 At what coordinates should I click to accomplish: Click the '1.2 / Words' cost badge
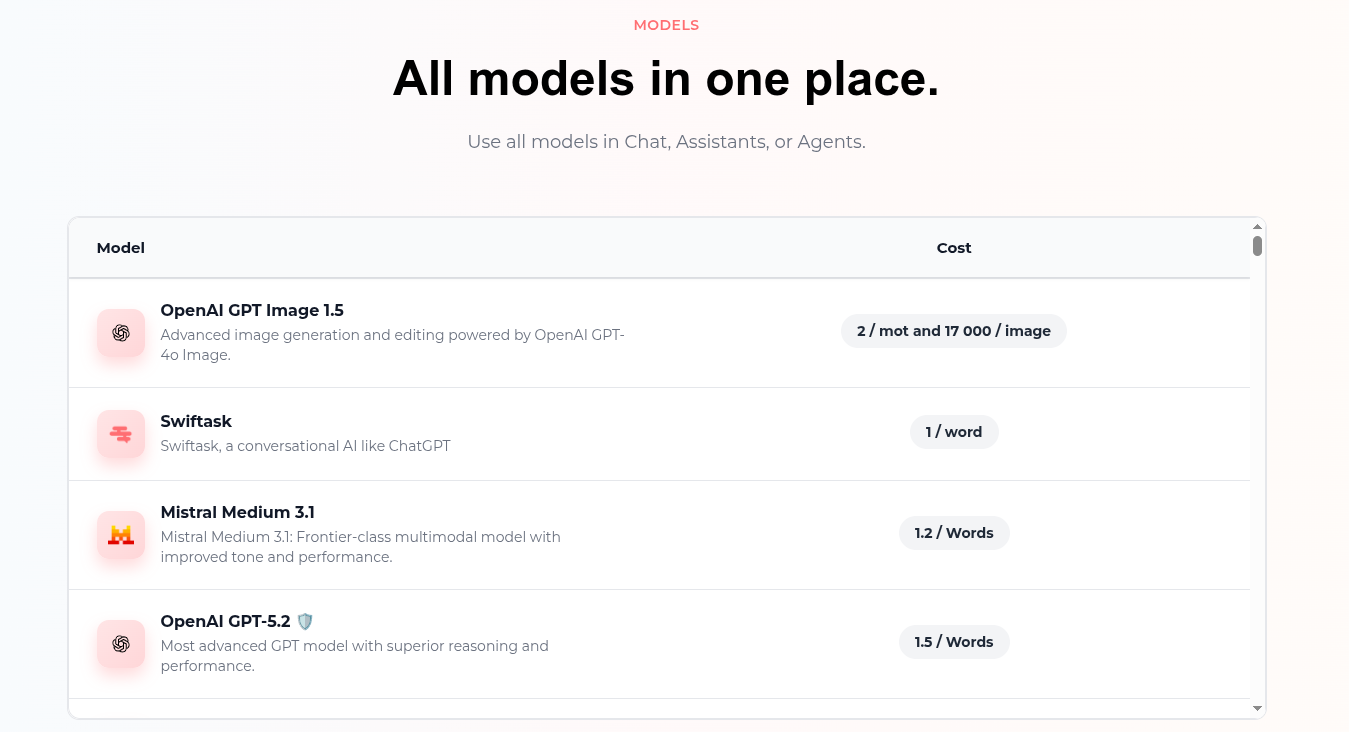(954, 533)
